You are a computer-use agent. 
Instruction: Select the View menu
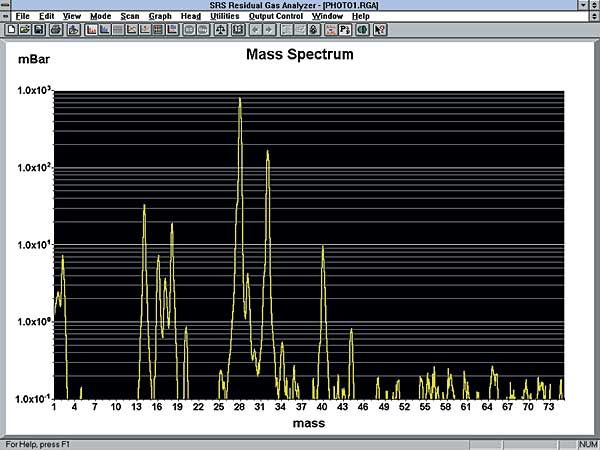pos(72,17)
